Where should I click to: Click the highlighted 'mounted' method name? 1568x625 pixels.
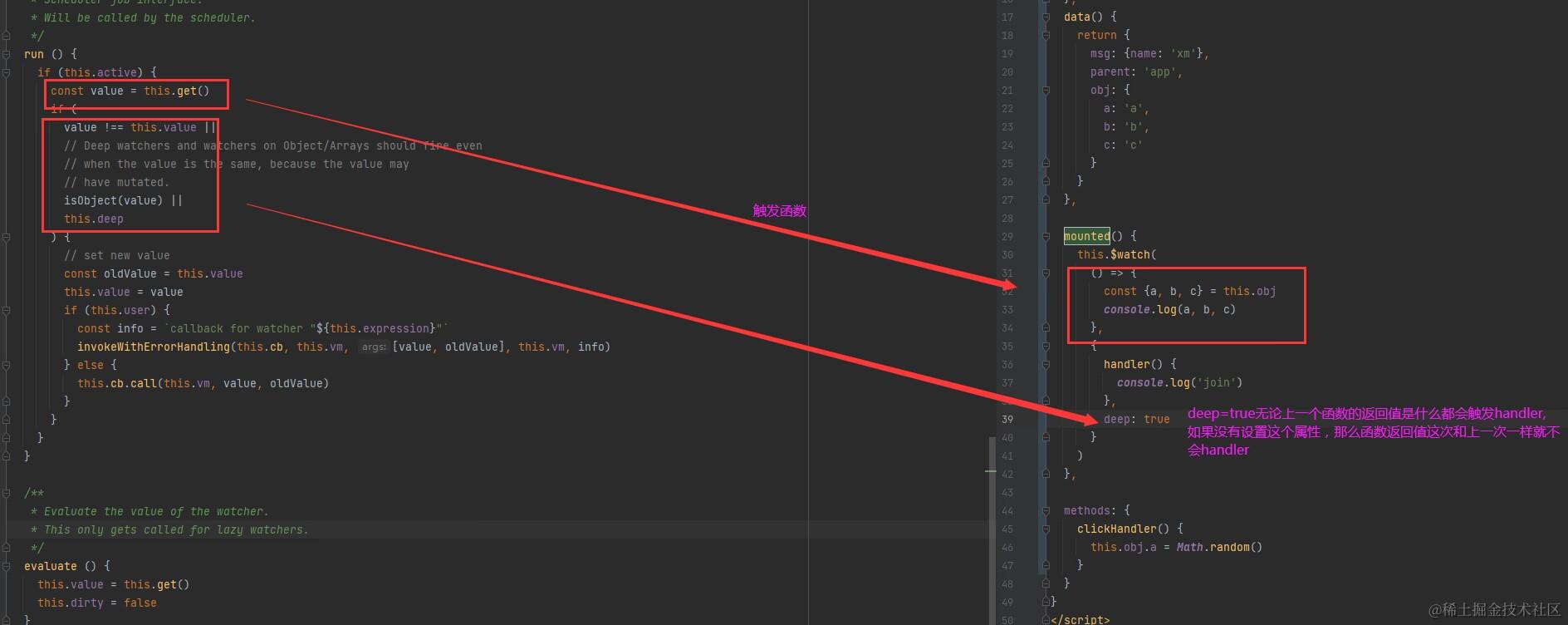pos(1086,236)
